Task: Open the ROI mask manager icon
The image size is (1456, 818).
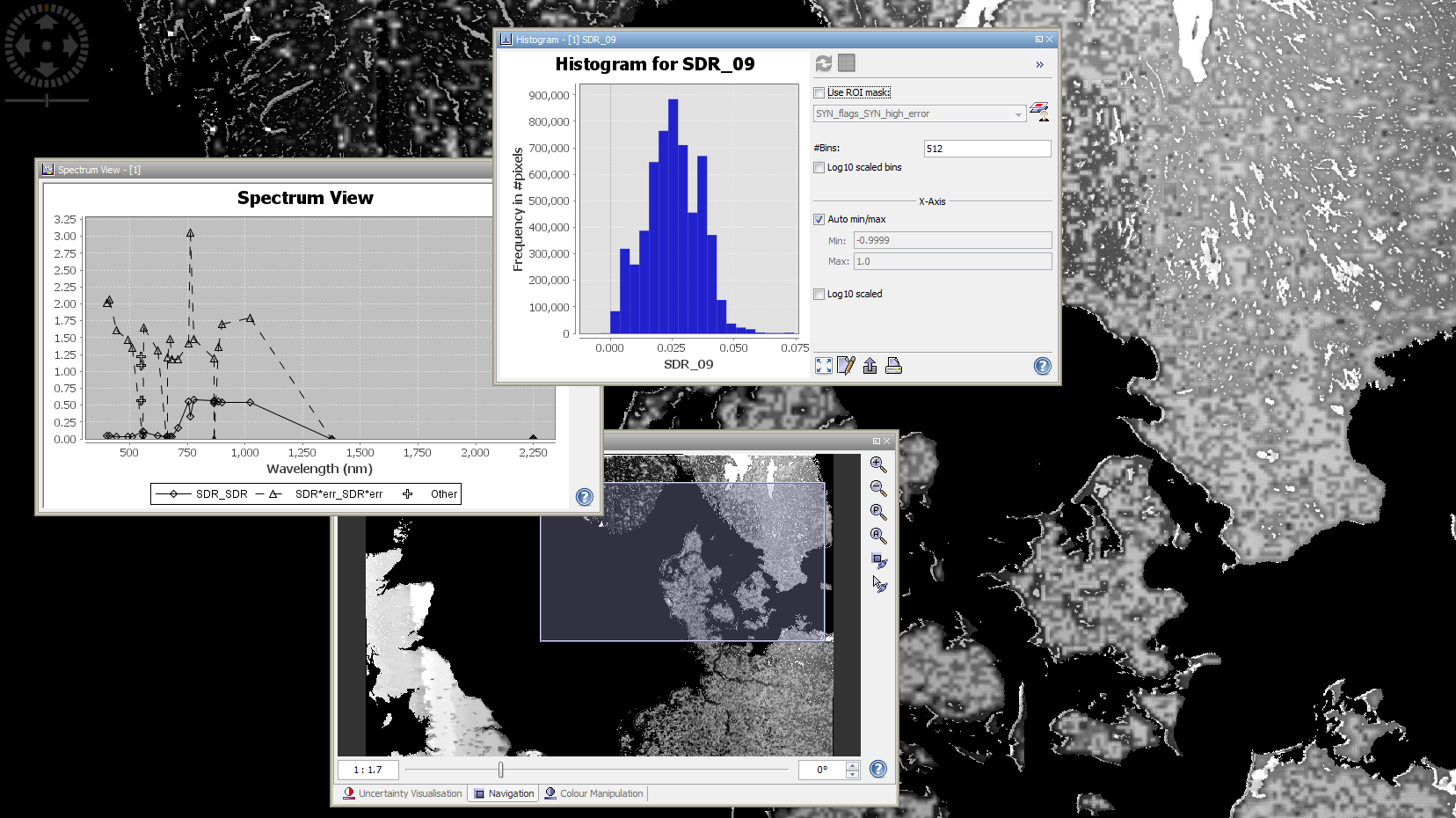Action: coord(1039,112)
